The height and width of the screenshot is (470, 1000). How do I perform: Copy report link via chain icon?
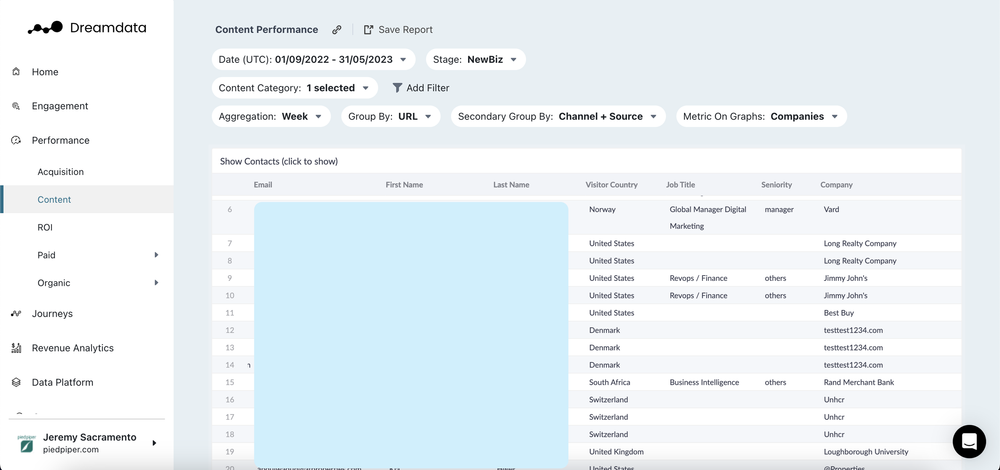pos(337,29)
